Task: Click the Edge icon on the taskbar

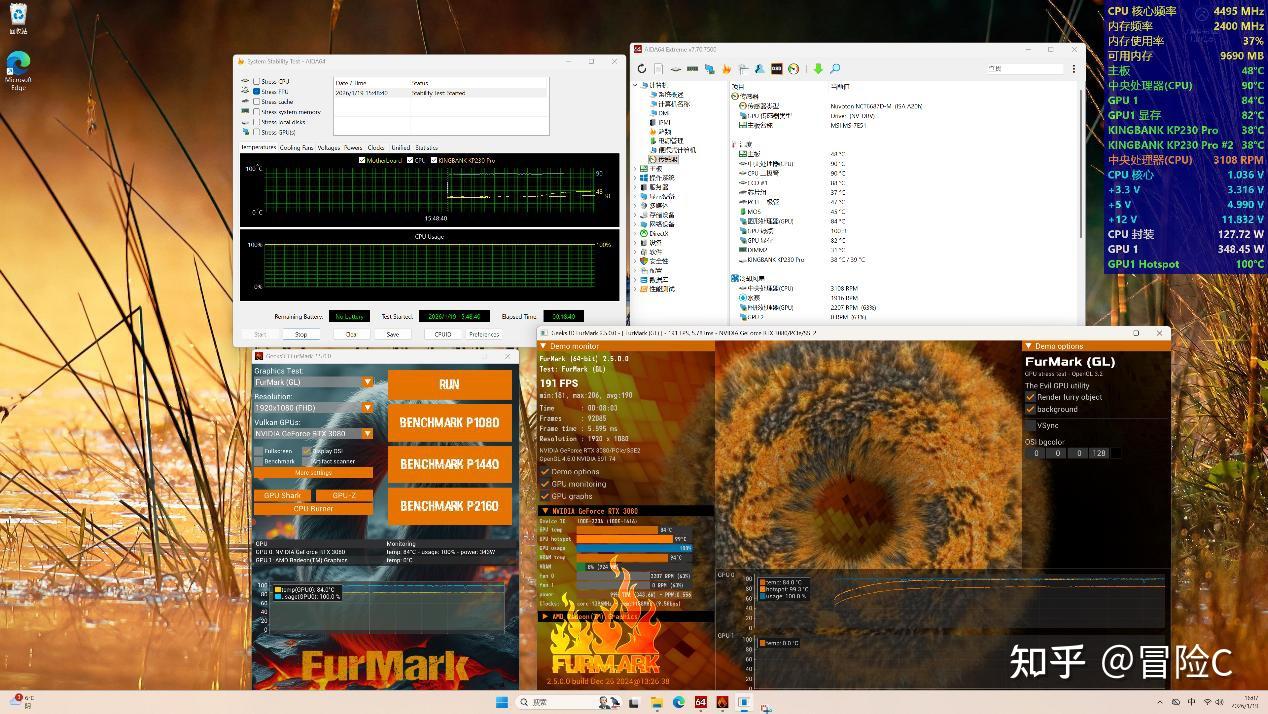Action: coord(679,702)
